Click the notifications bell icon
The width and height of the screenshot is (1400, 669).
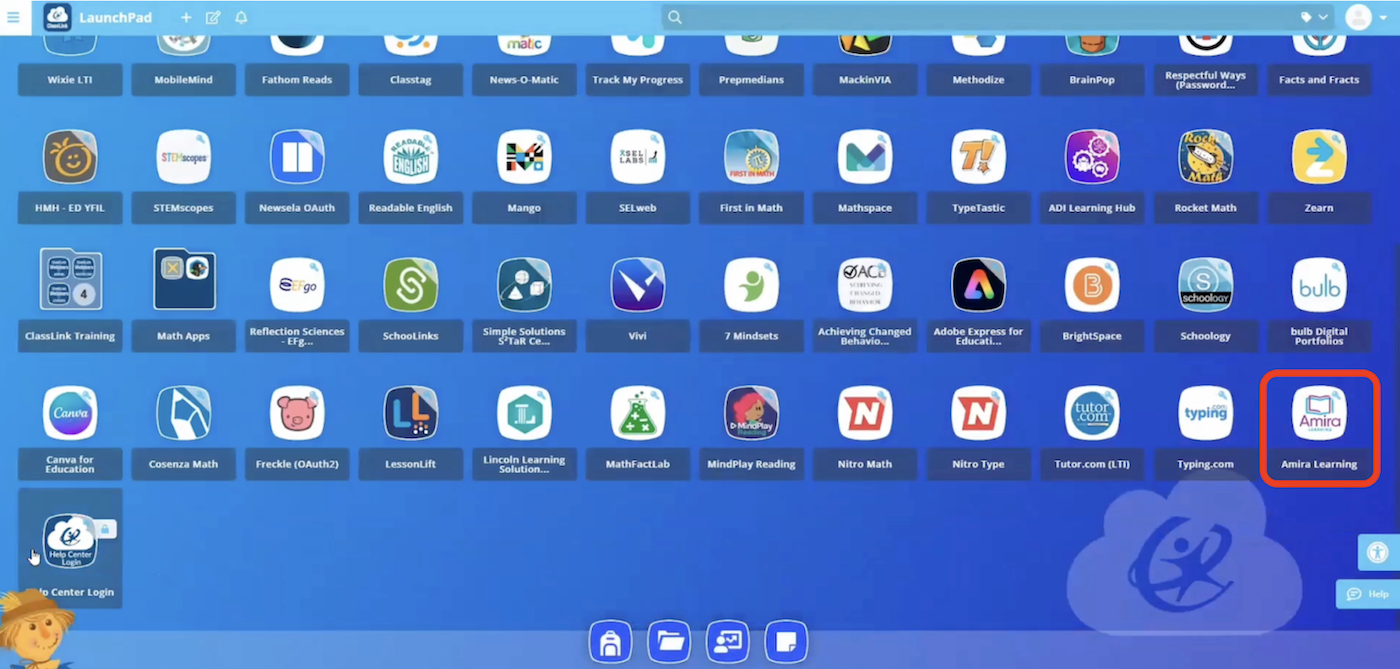241,18
